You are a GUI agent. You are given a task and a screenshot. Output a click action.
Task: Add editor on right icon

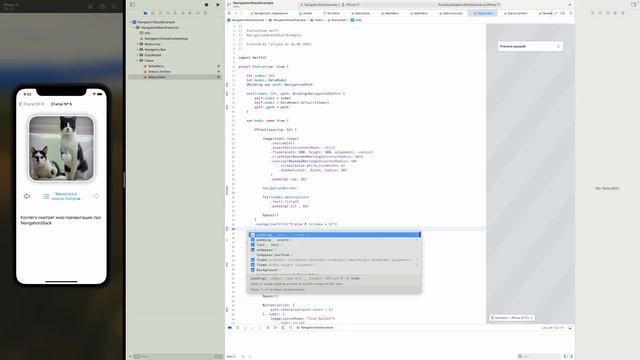(571, 13)
